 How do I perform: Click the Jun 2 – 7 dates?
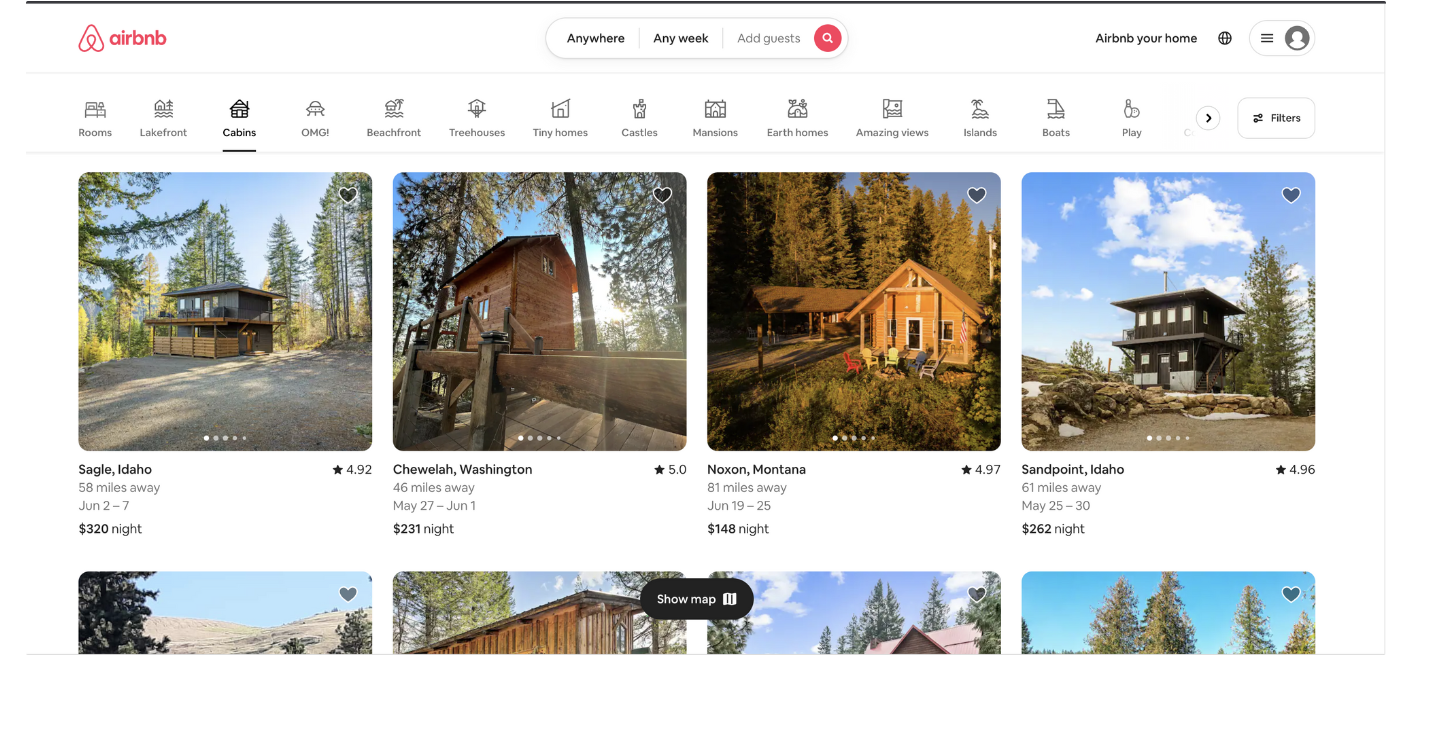click(104, 505)
